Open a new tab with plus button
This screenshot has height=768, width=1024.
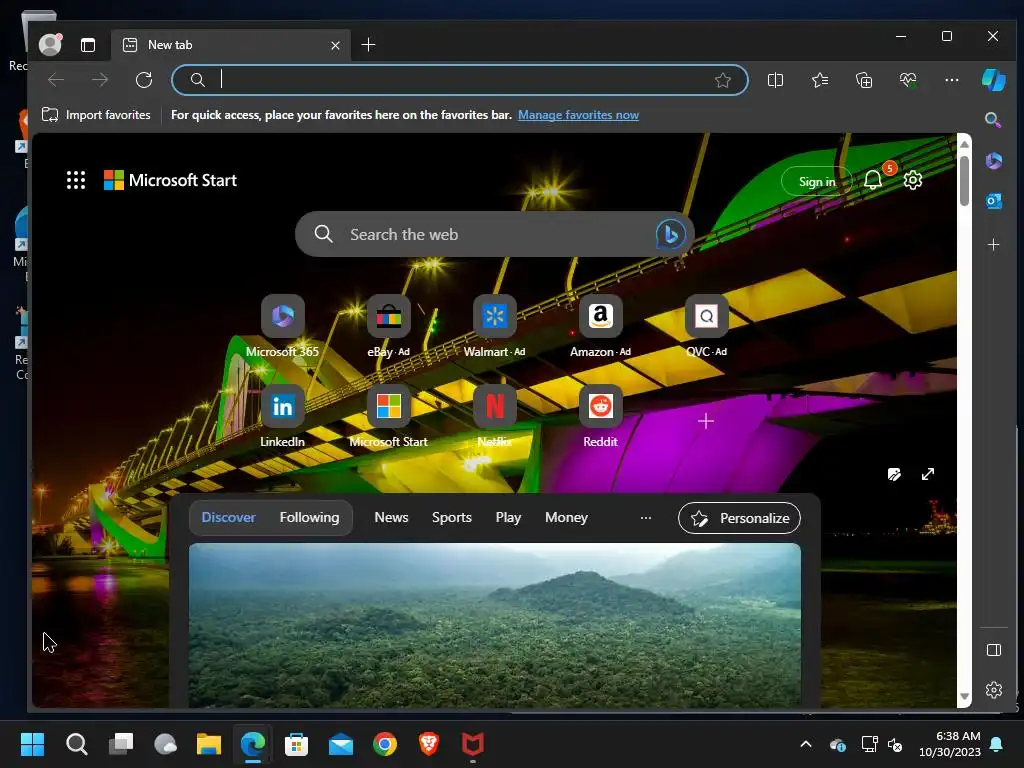pyautogui.click(x=368, y=45)
